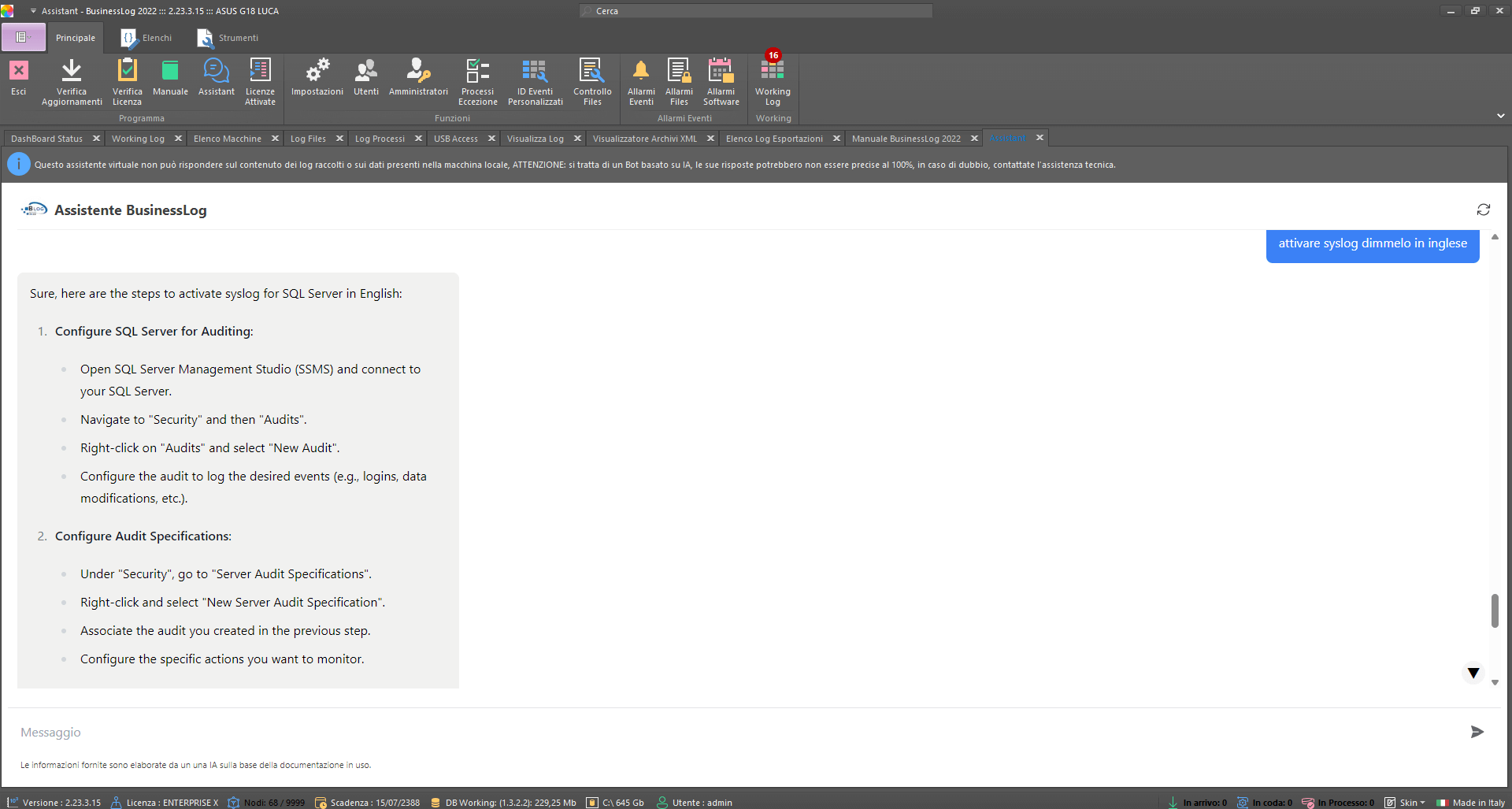Click In coda status icon
Screen dimensions: 1512x809
click(1243, 802)
